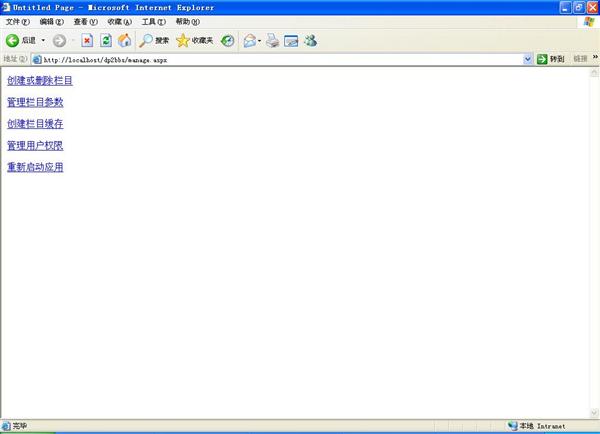600x434 pixels.
Task: Click the green Back arrow button
Action: [x=12, y=41]
